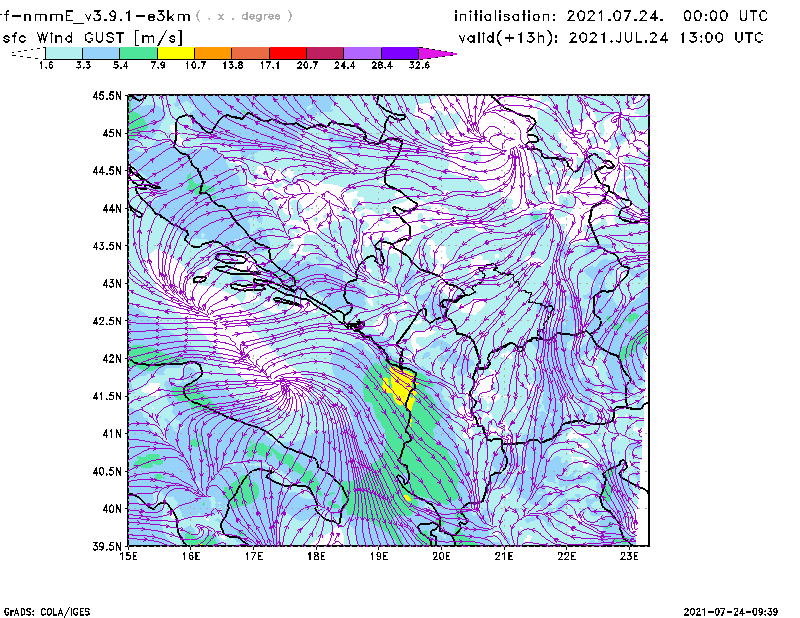Click the magenta arrow above 32.6 in the legend
This screenshot has height=618, width=800.
(437, 53)
